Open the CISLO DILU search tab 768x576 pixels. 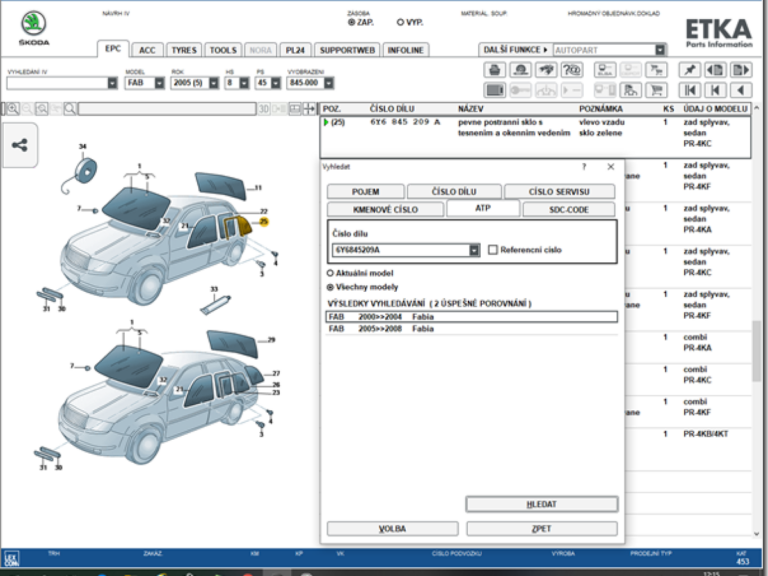453,191
